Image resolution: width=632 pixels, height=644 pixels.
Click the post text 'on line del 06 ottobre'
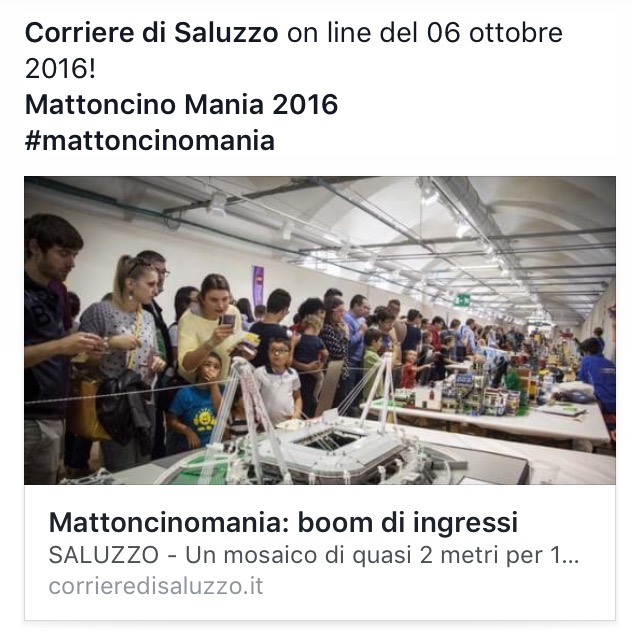click(425, 32)
